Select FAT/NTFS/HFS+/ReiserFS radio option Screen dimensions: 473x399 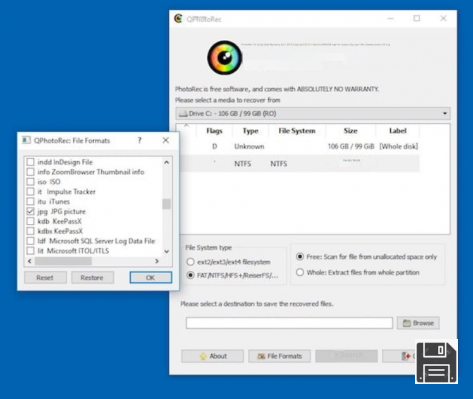point(190,275)
